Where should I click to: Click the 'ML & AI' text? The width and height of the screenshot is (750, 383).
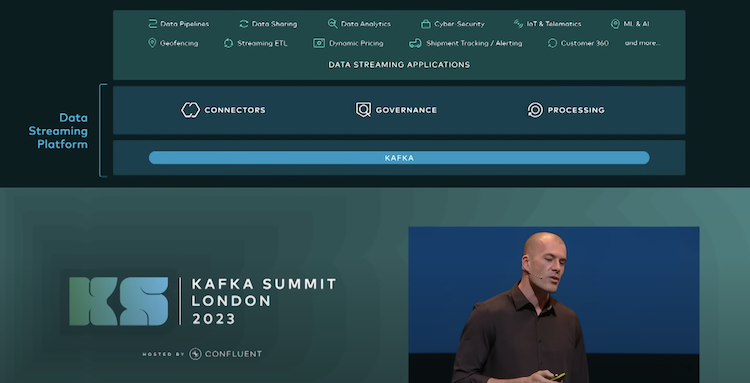click(636, 23)
